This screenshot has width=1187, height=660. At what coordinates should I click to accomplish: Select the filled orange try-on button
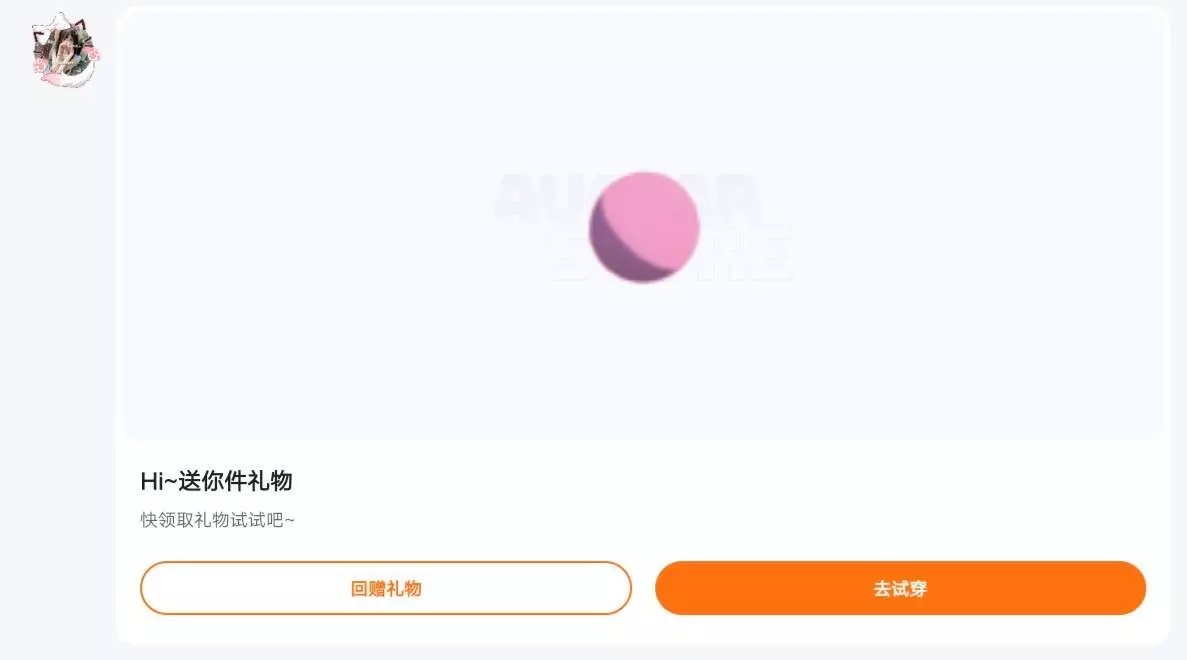900,588
